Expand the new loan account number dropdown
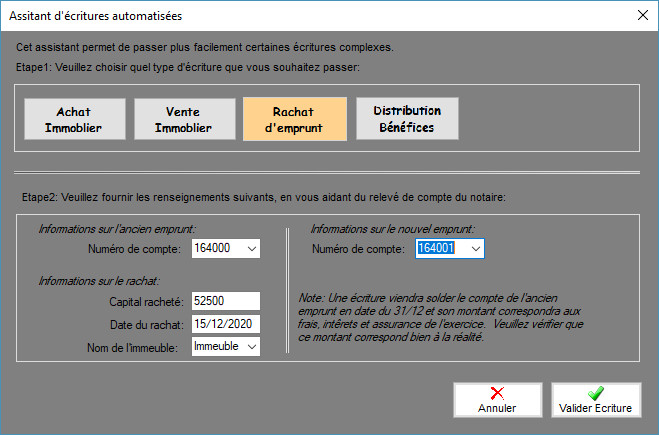The width and height of the screenshot is (659, 435). coord(475,248)
